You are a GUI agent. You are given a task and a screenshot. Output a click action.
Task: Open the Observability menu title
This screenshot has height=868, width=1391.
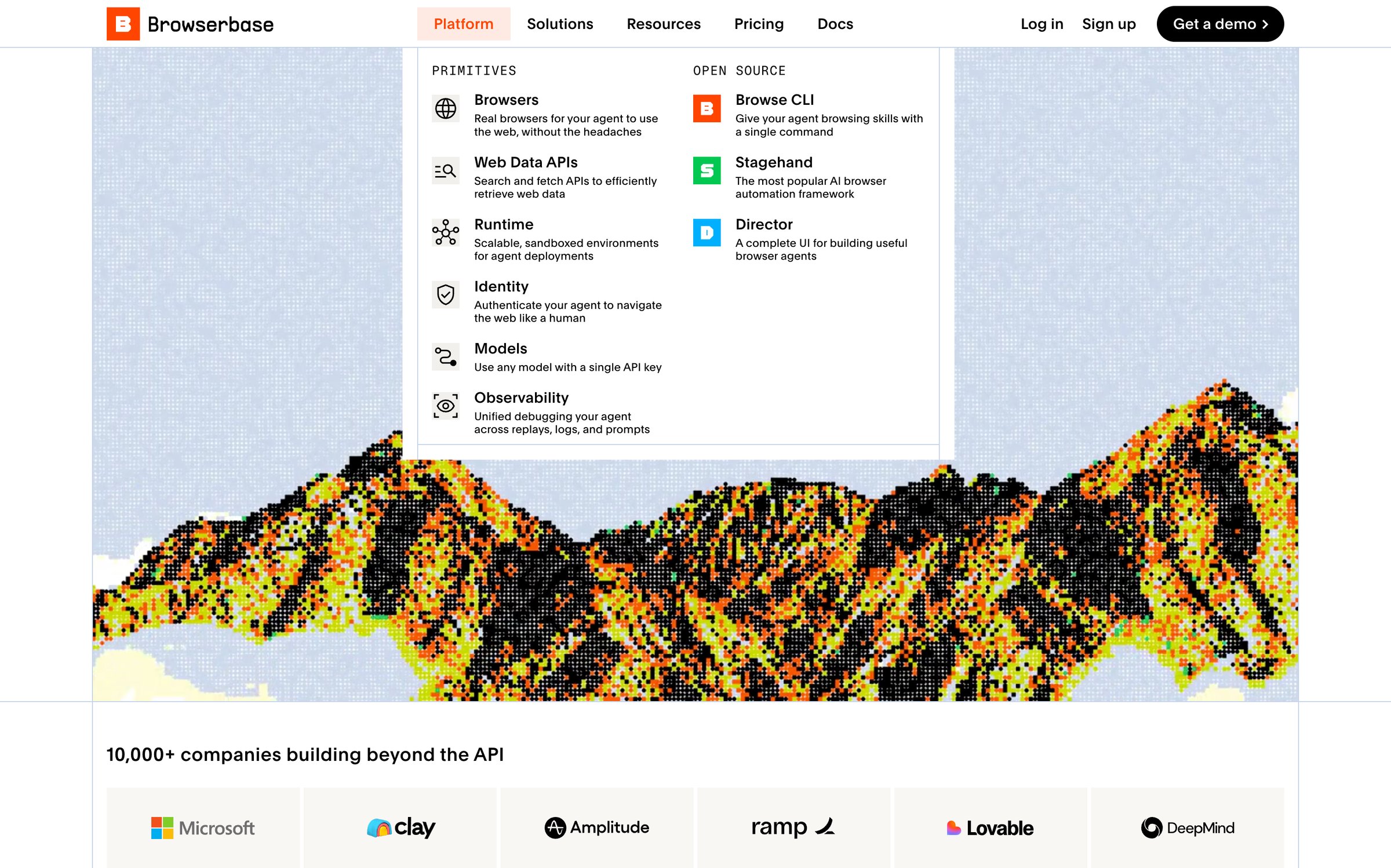point(521,397)
